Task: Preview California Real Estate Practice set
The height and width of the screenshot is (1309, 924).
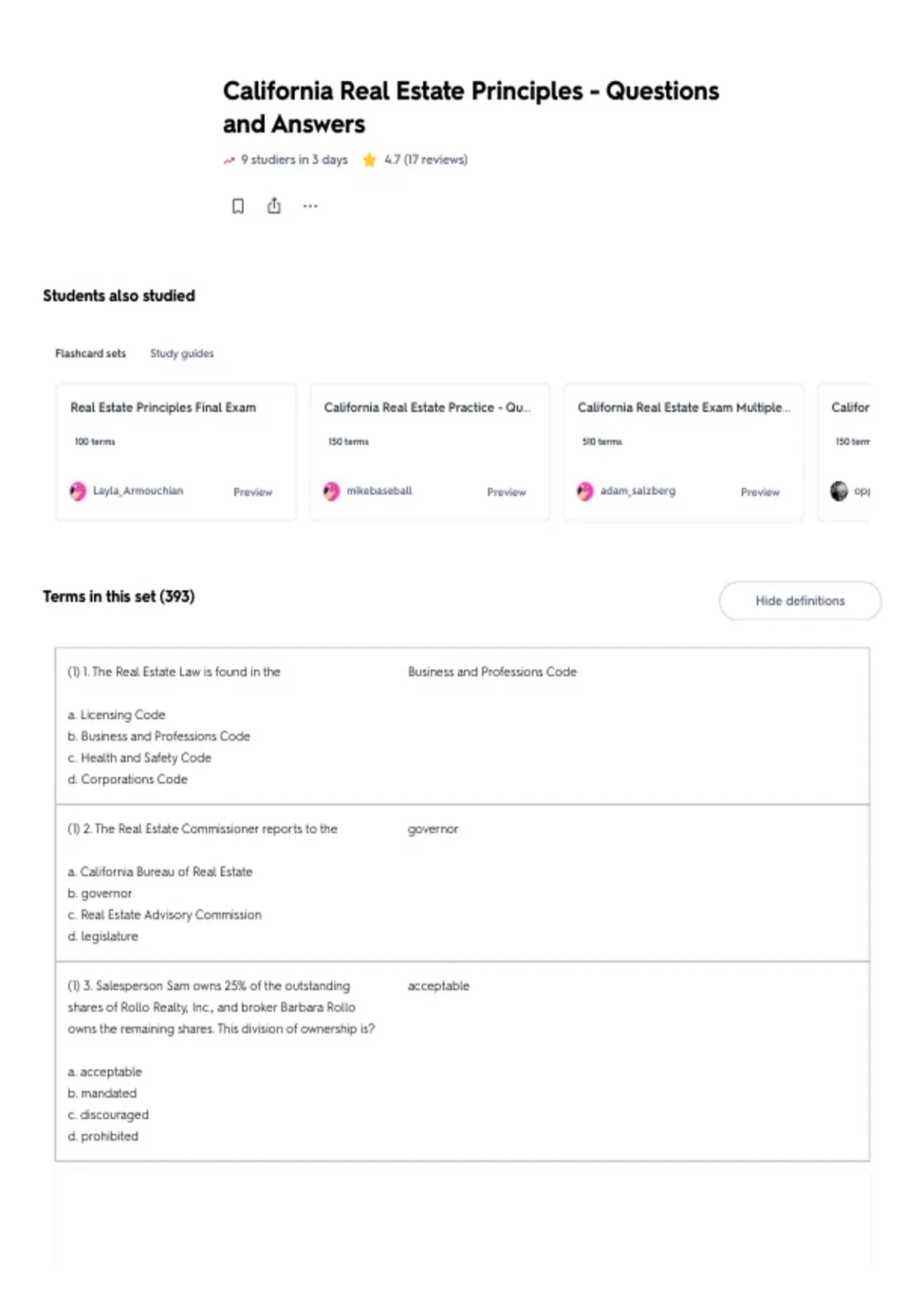Action: coord(507,492)
